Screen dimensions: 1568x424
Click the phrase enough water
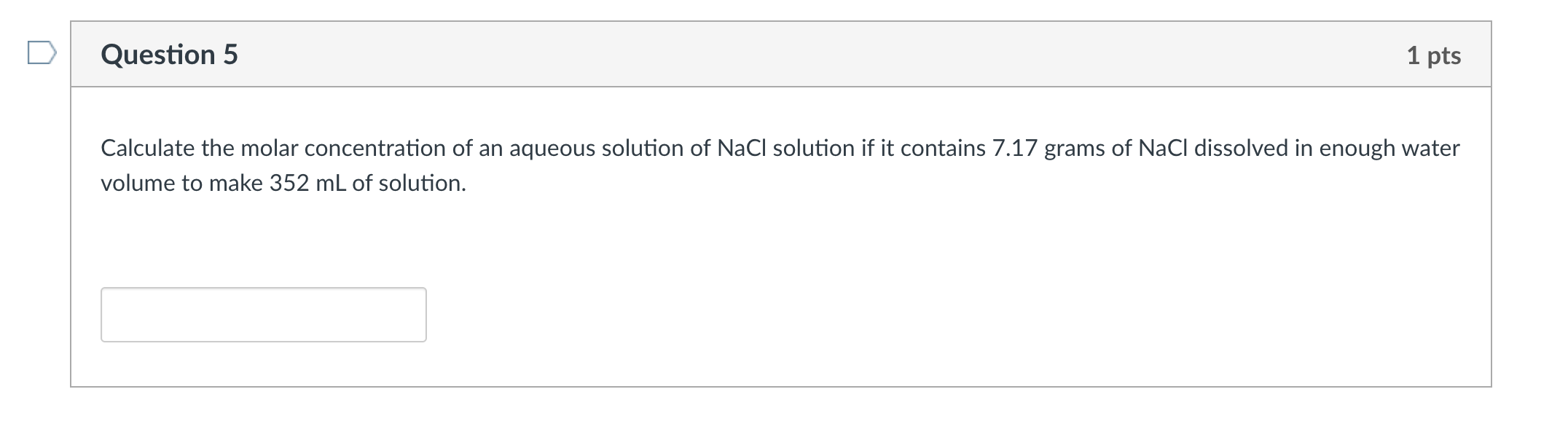(x=1389, y=149)
